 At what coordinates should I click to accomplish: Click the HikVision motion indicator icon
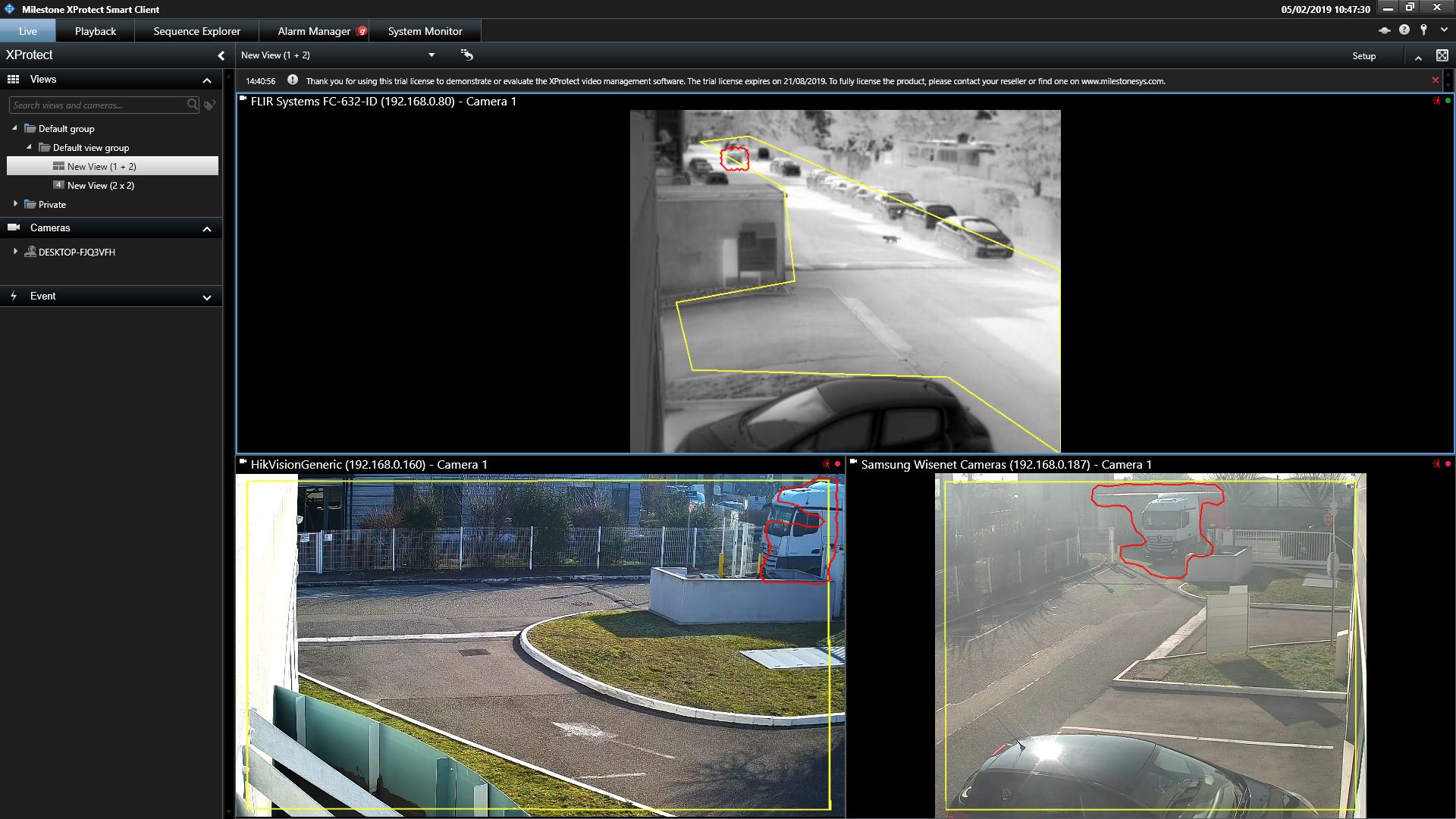[826, 464]
